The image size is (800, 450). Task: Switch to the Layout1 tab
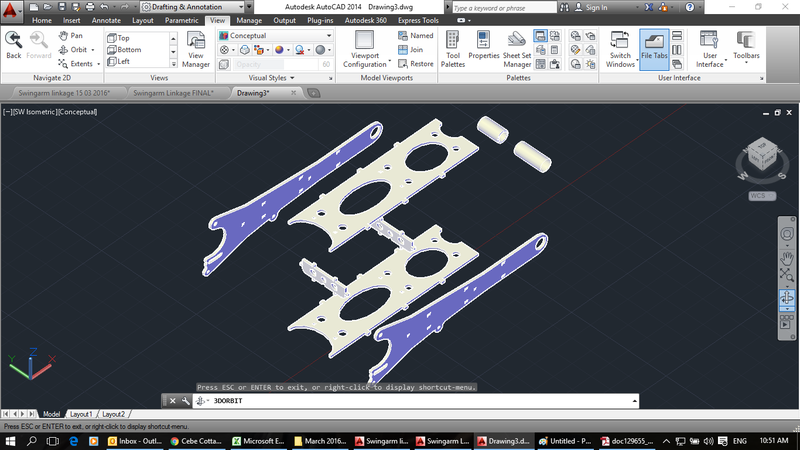[80, 414]
